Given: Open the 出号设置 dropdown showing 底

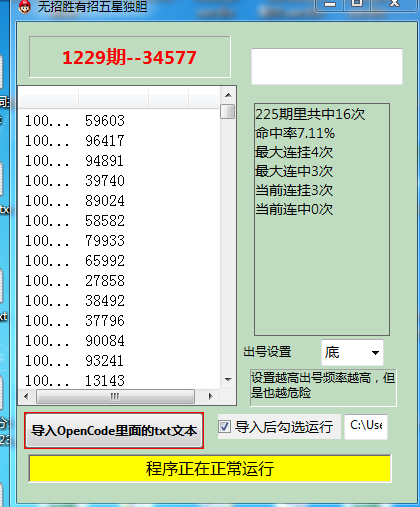Looking at the screenshot, I should click(x=352, y=353).
